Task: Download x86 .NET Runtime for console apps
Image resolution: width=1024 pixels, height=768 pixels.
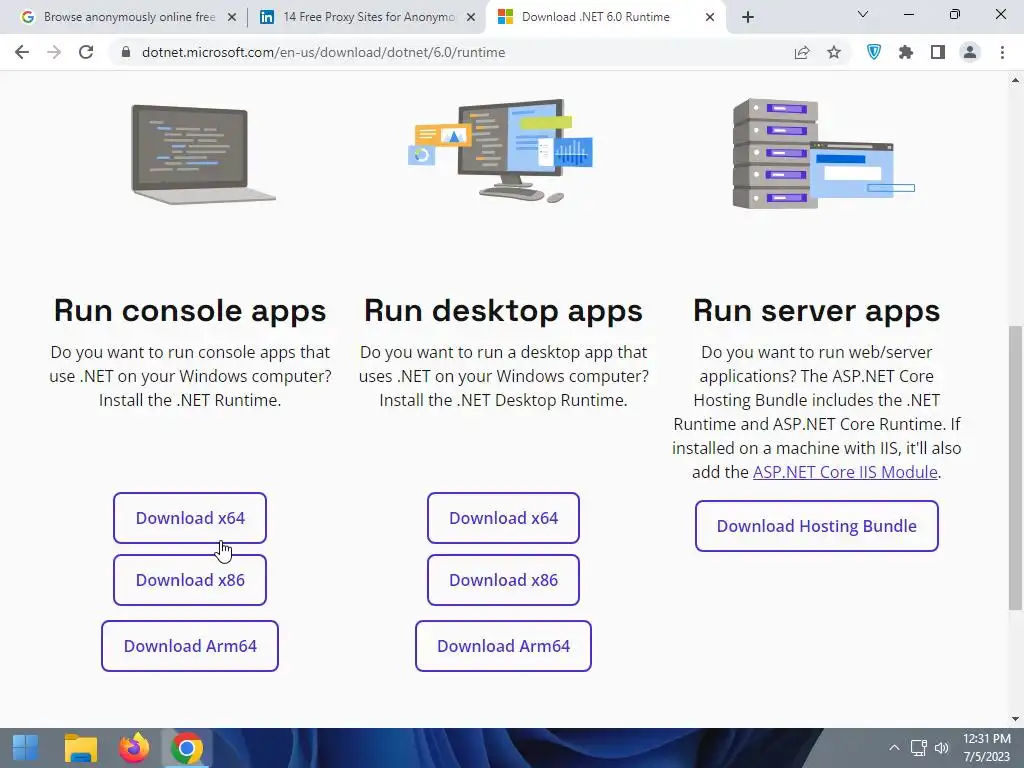Action: click(190, 580)
